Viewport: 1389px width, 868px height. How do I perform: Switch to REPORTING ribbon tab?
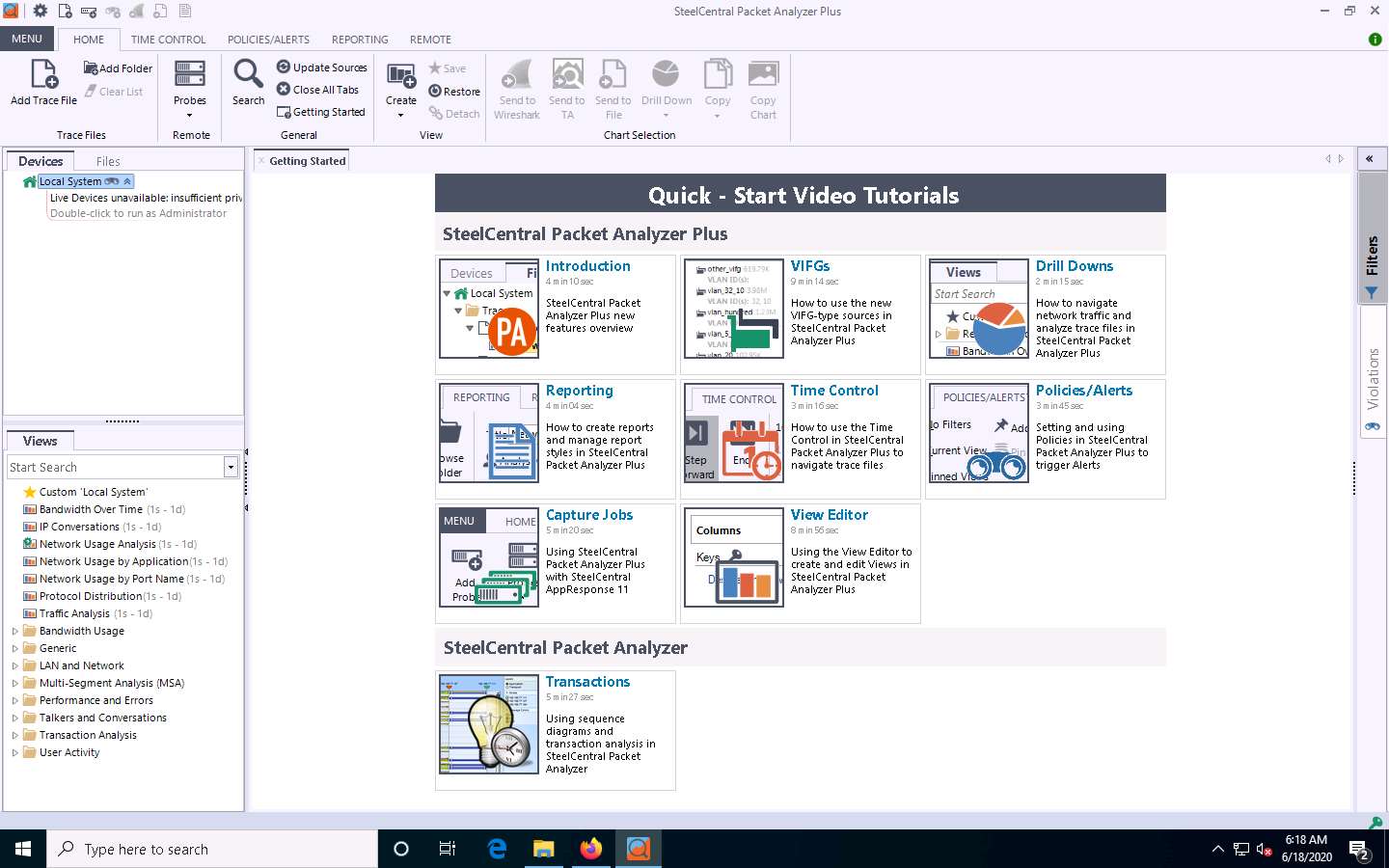[x=360, y=40]
